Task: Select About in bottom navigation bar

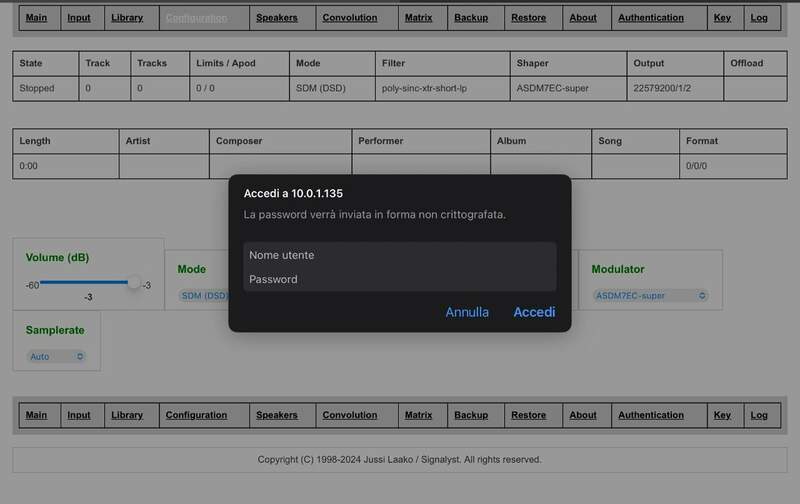Action: (x=583, y=415)
